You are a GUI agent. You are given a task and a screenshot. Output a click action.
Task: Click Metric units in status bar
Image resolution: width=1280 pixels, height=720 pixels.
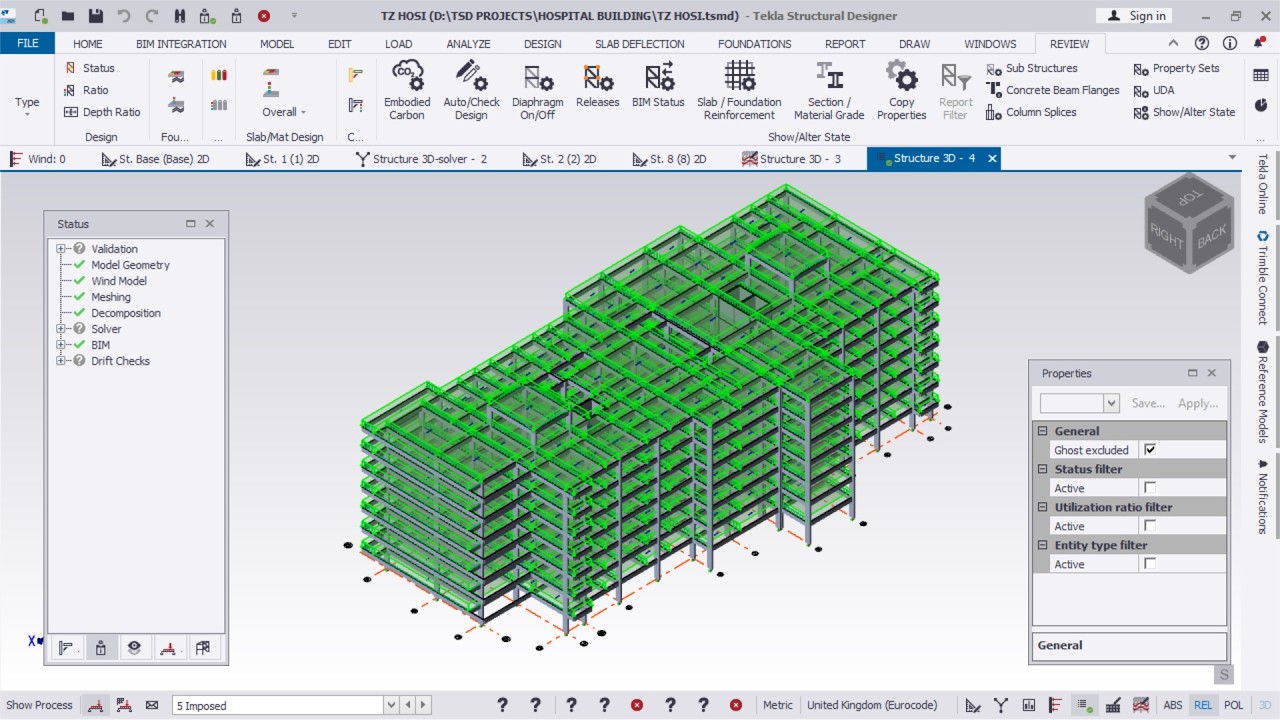[778, 705]
